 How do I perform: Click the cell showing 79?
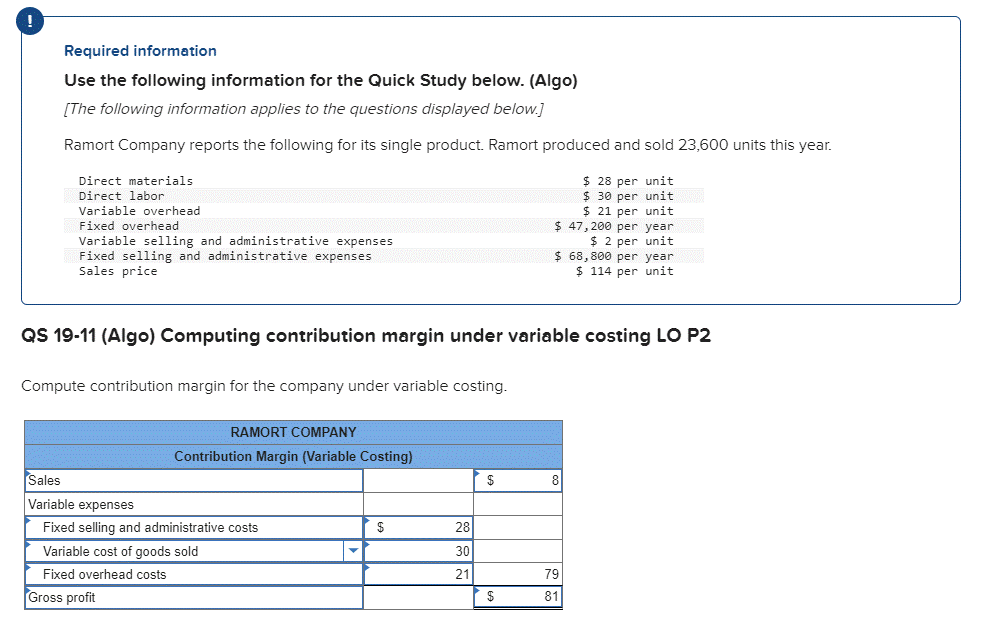520,574
